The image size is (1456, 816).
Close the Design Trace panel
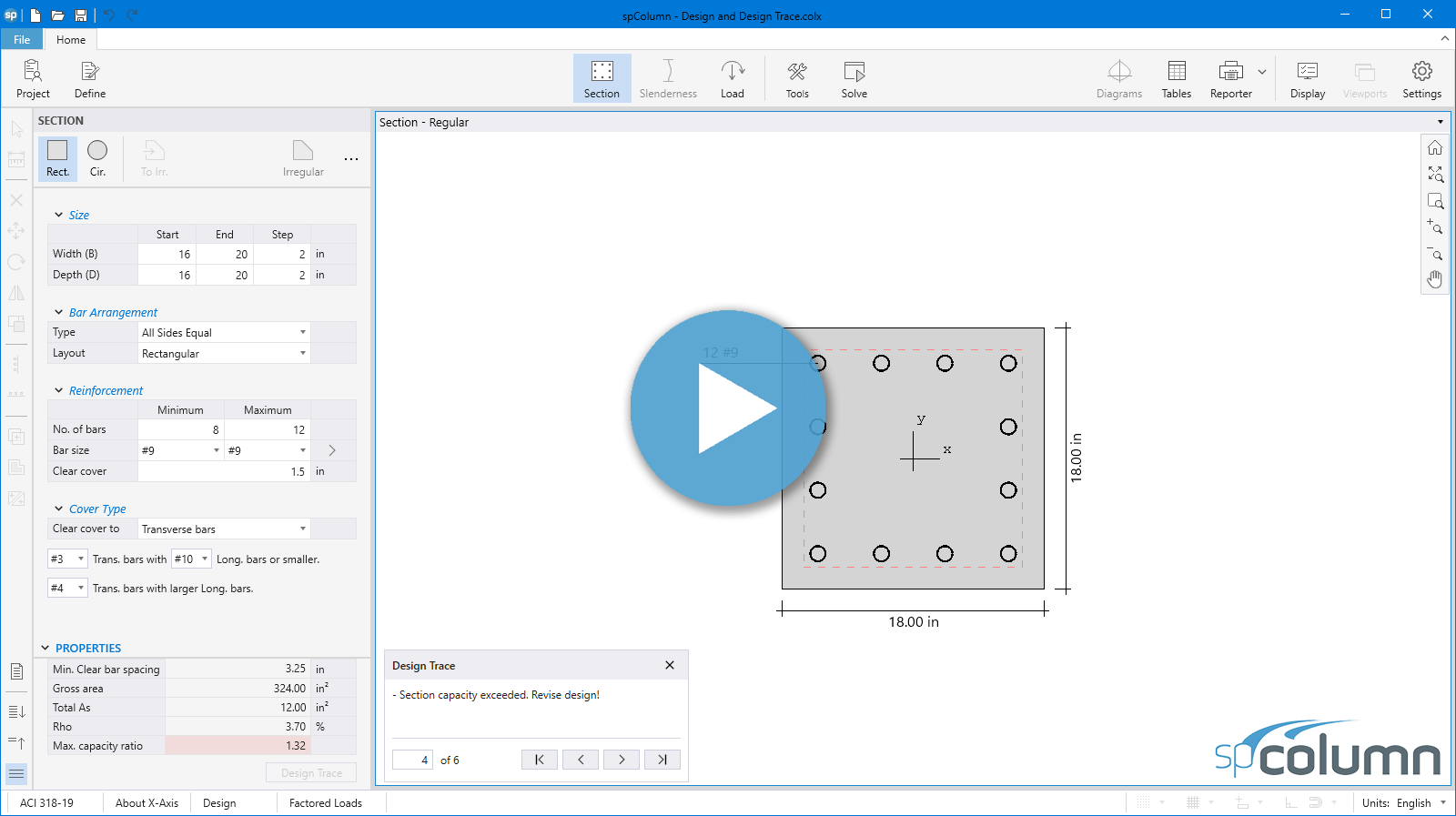(670, 665)
